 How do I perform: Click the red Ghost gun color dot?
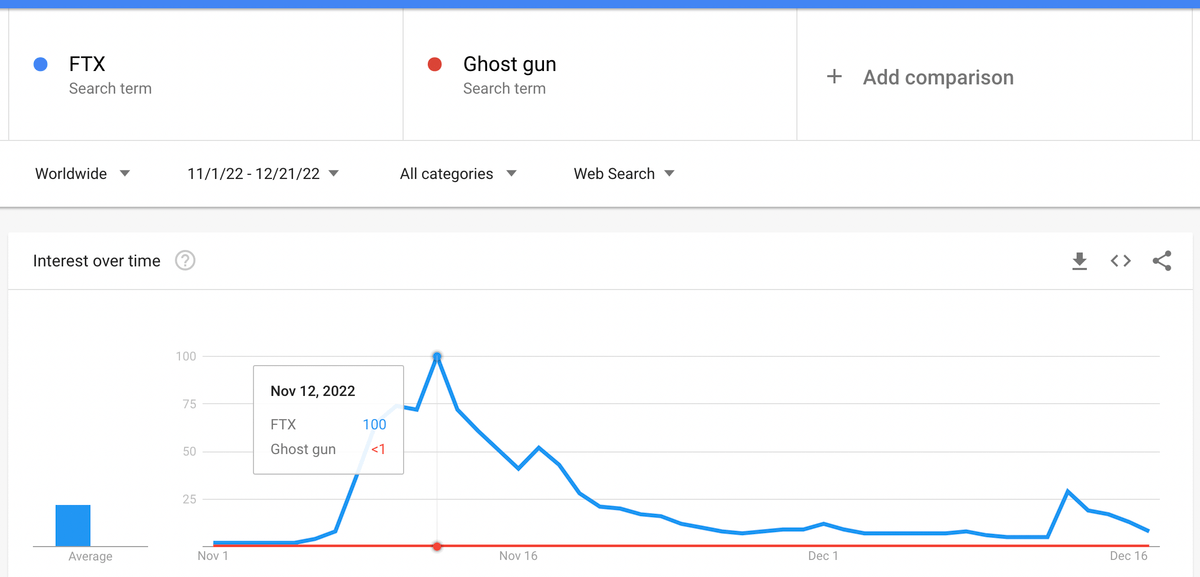[435, 65]
